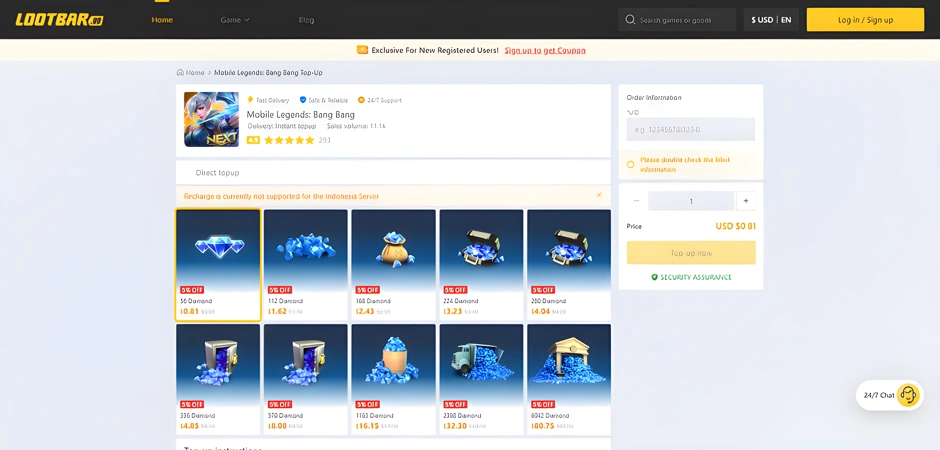Image resolution: width=940 pixels, height=450 pixels.
Task: Open the 24/7 Chat support icon
Action: (908, 395)
